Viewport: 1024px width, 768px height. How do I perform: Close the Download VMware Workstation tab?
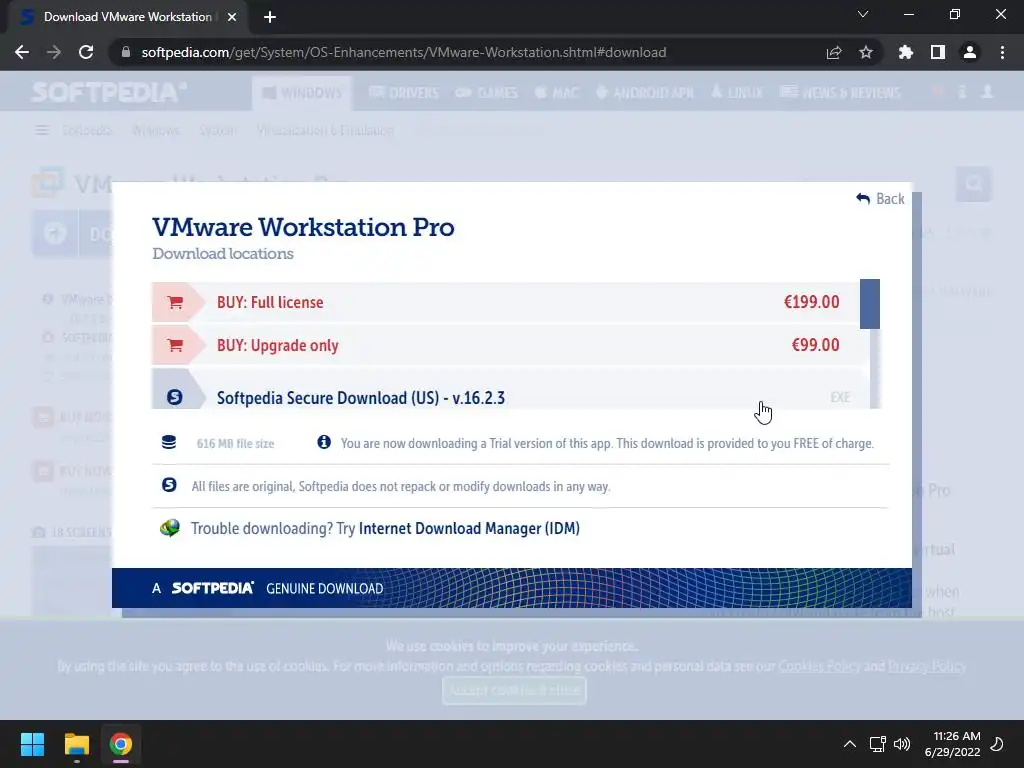click(x=232, y=17)
